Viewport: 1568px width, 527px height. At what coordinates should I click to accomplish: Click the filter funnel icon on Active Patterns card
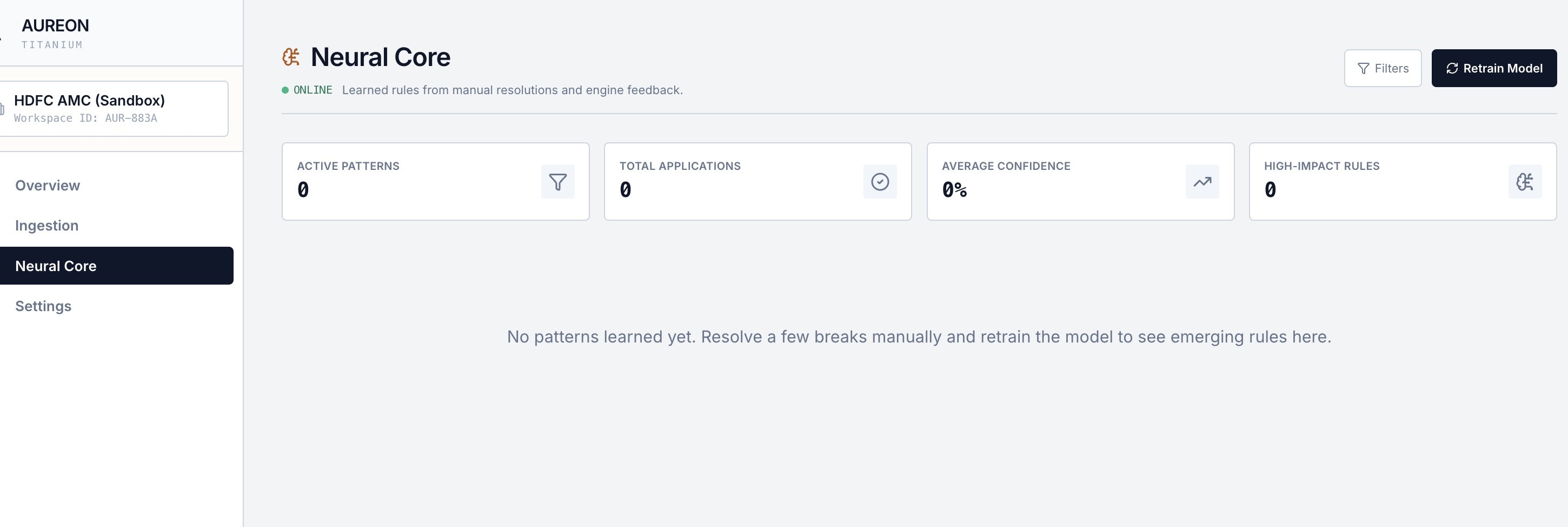557,182
